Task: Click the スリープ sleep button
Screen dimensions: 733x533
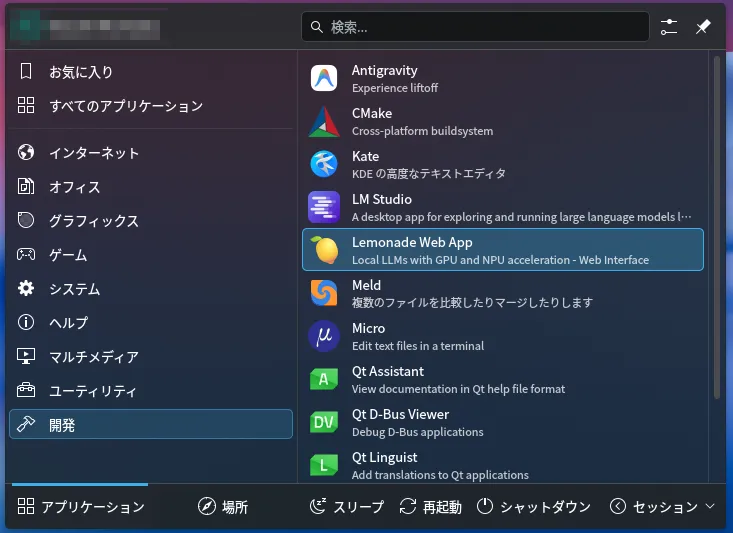Action: click(347, 506)
